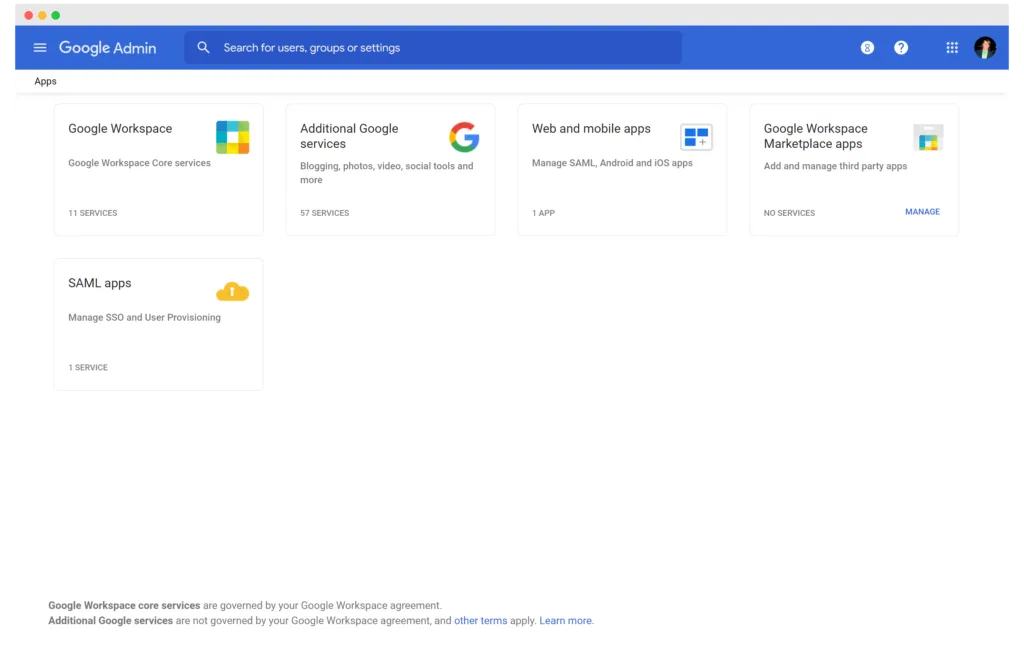1024x650 pixels.
Task: Click the SAML apps cloud lock icon
Action: click(x=232, y=291)
